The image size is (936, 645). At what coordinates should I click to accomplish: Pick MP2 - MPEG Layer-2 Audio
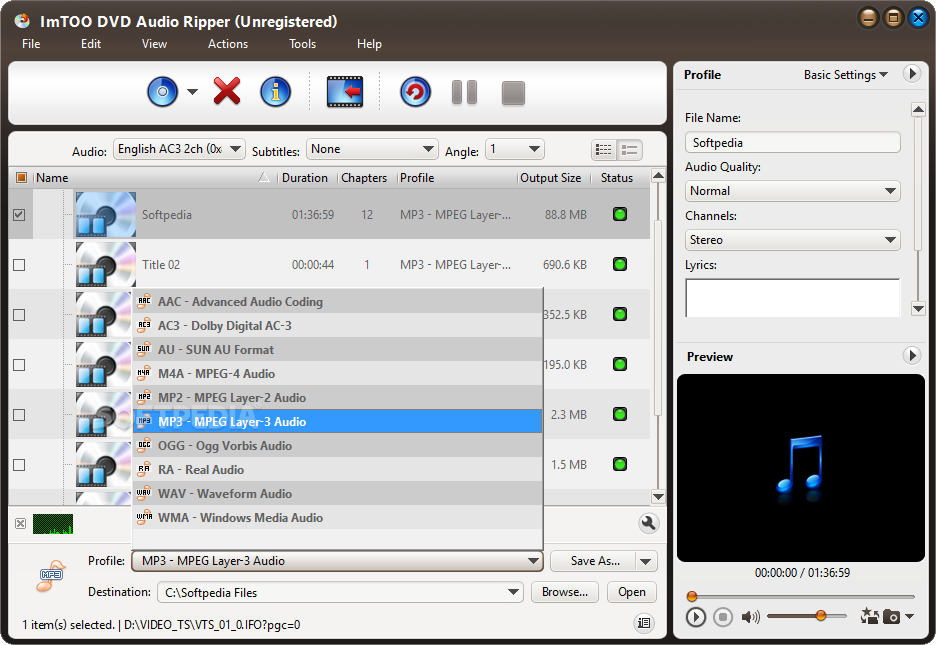click(x=337, y=397)
